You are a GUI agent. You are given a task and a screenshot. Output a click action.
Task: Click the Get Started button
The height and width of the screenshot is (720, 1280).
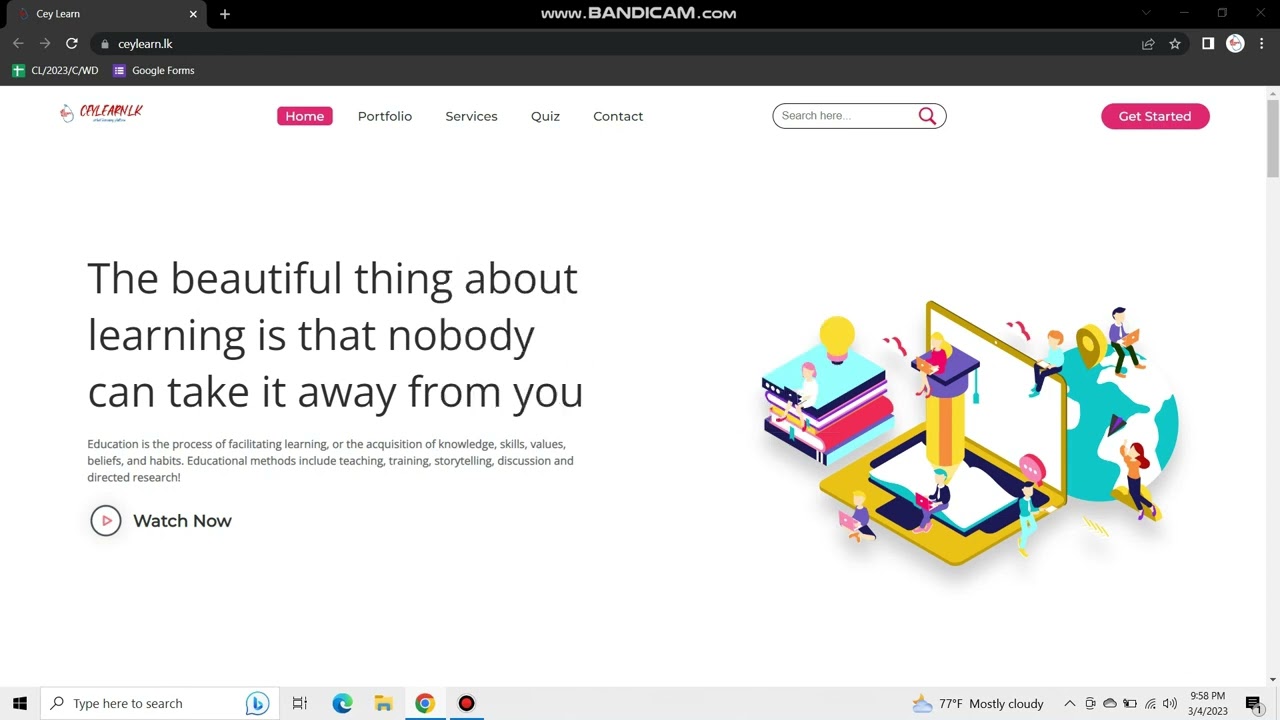click(x=1155, y=116)
